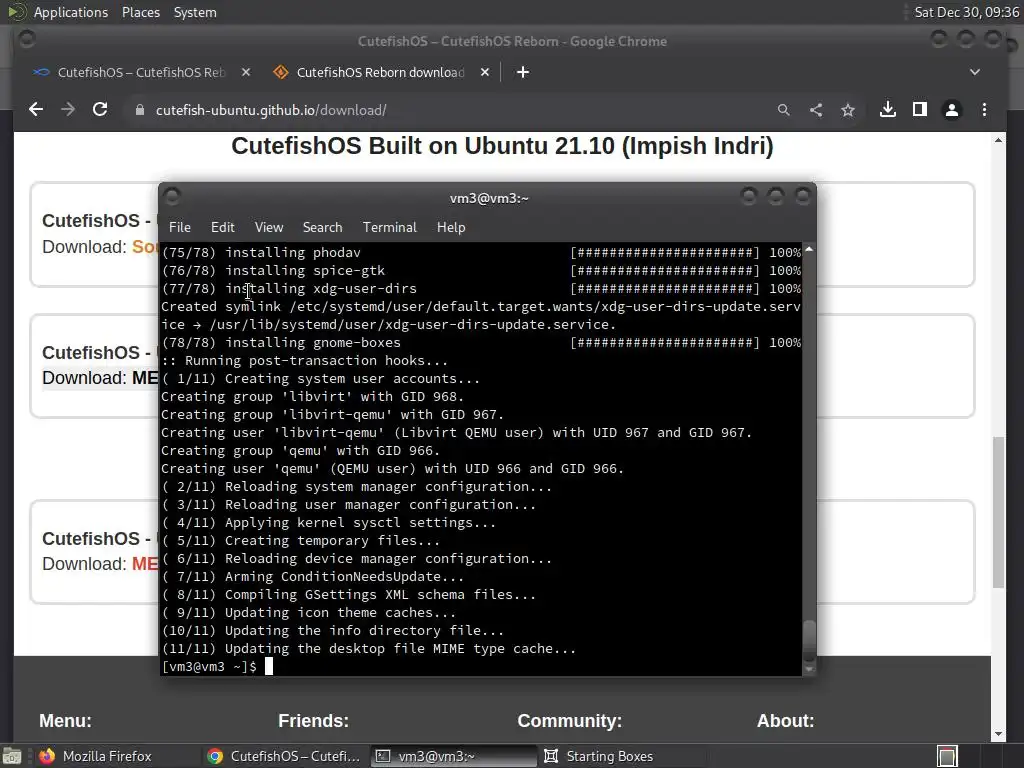Switch to CutefishOS Chrome window in taskbar
Viewport: 1024px width, 768px height.
[283, 756]
